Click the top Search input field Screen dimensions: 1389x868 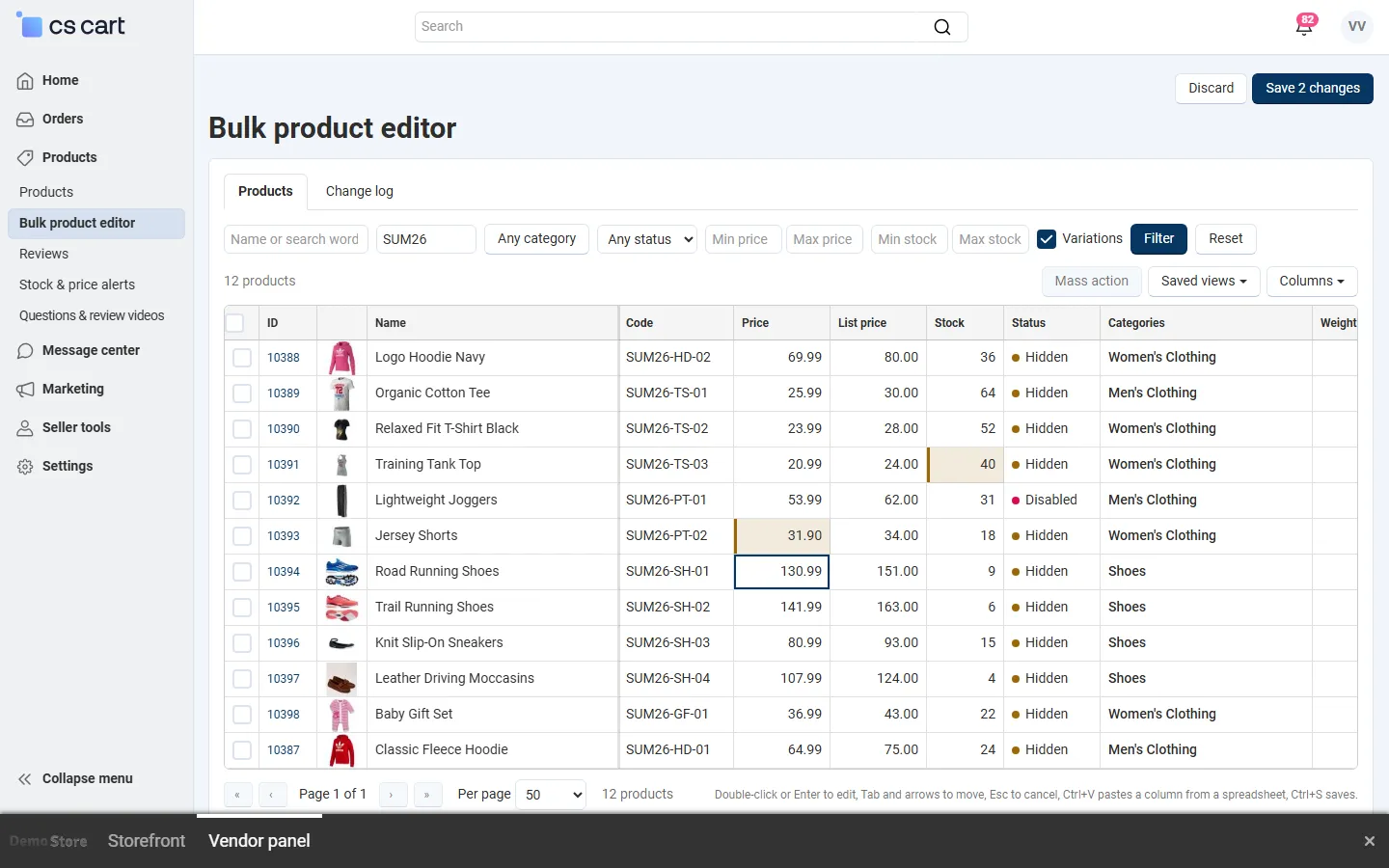tap(691, 27)
